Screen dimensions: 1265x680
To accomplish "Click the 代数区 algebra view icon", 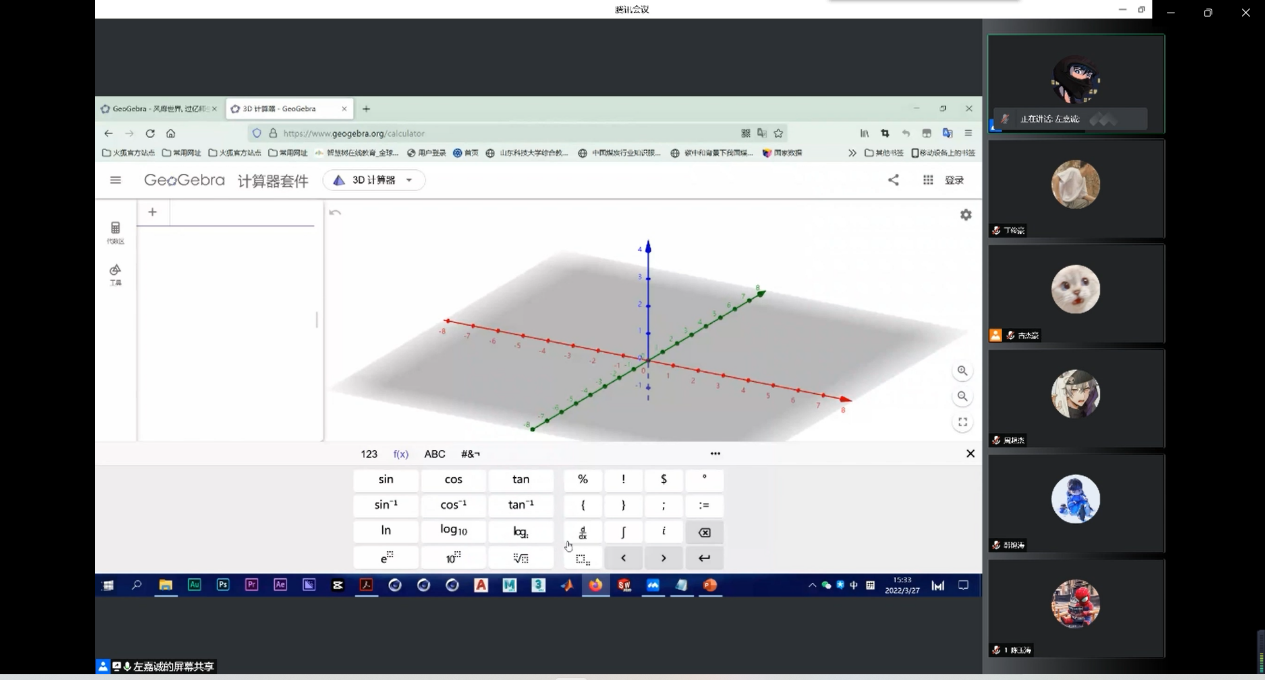I will [116, 231].
